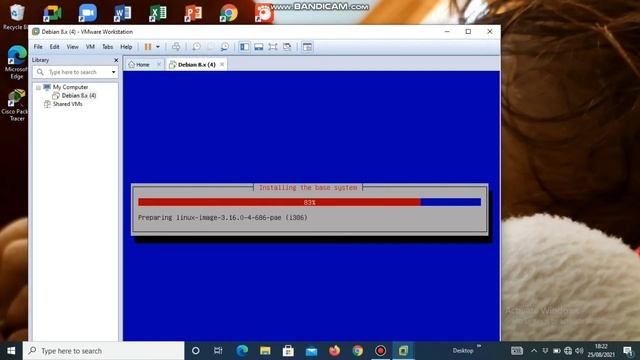Open the Tabs menu
This screenshot has width=640, height=360.
(107, 47)
